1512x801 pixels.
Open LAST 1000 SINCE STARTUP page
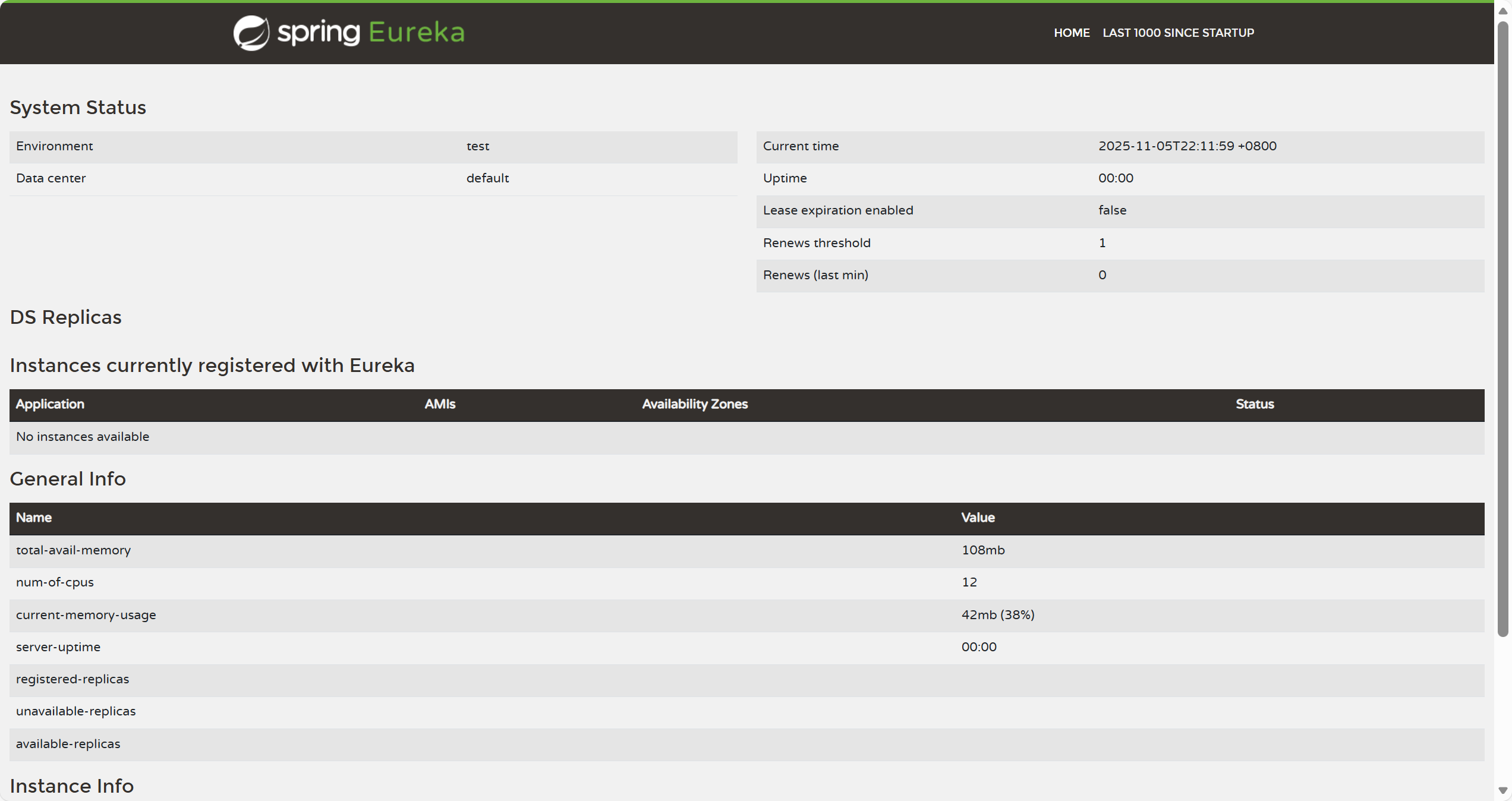tap(1178, 33)
